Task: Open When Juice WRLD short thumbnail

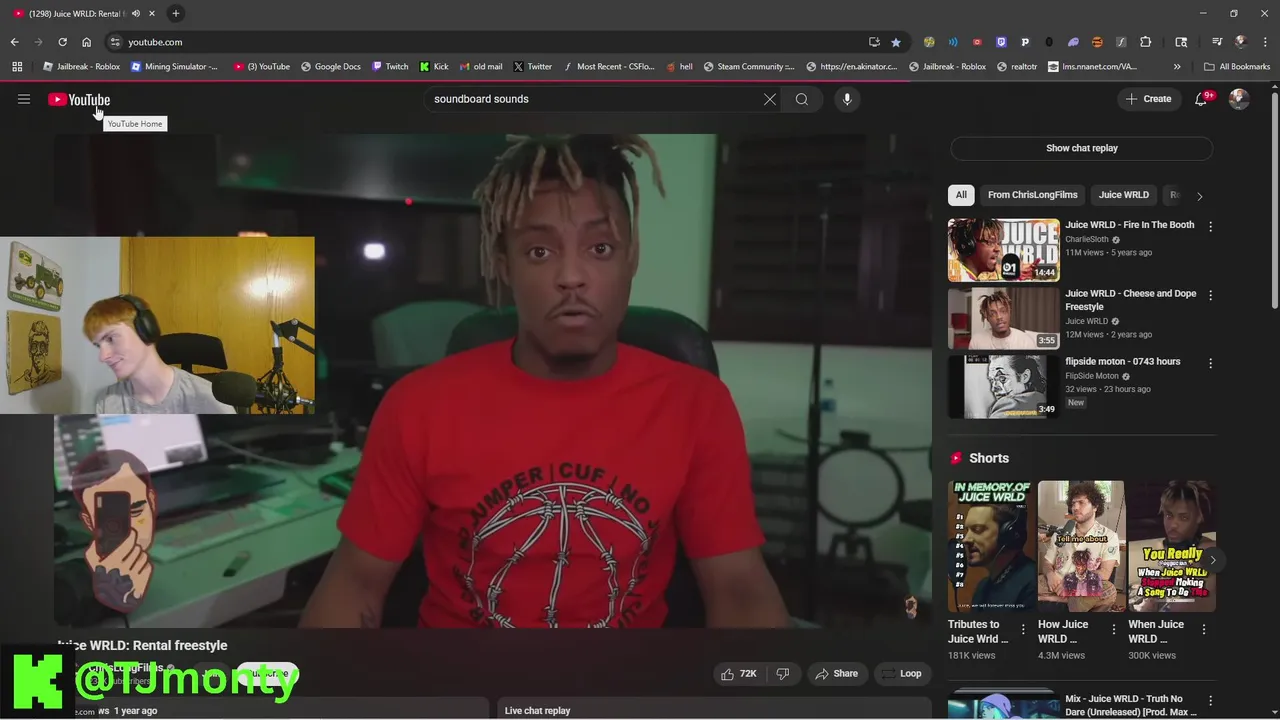Action: coord(1171,546)
